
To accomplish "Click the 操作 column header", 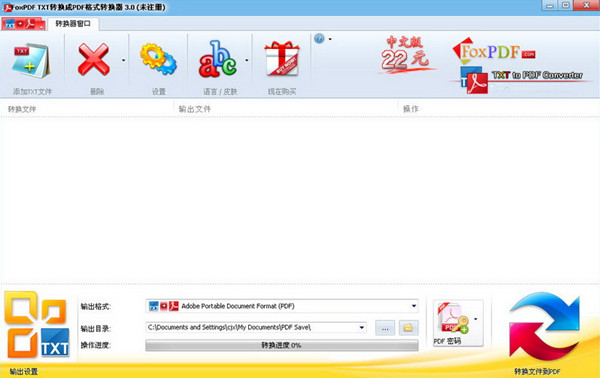I will (411, 109).
